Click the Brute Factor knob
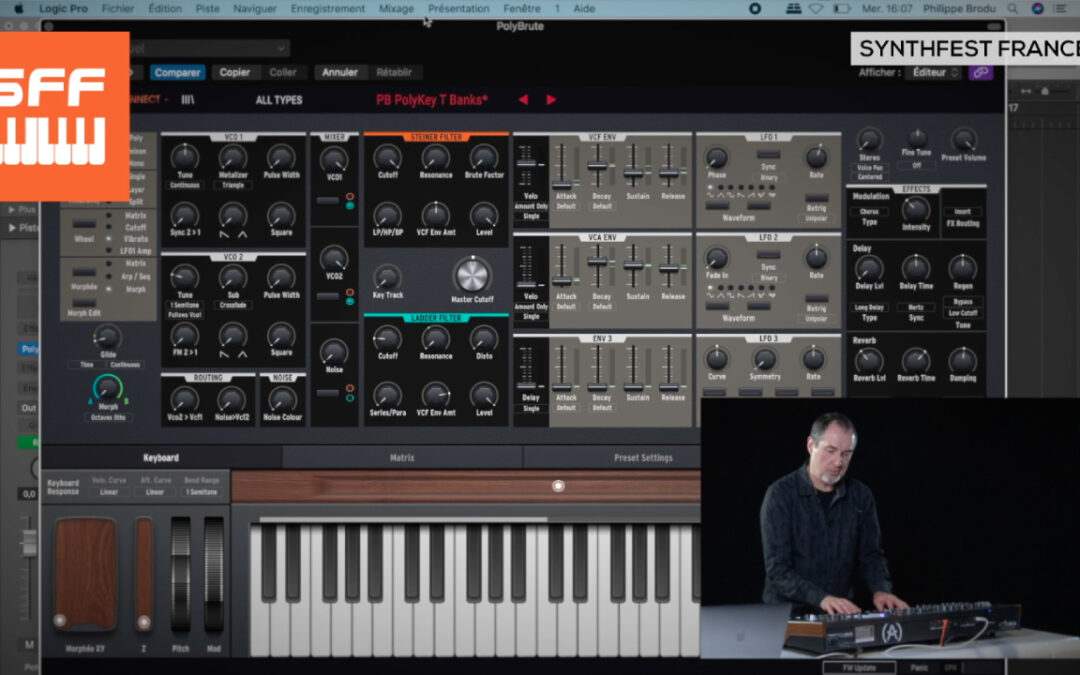 click(484, 158)
